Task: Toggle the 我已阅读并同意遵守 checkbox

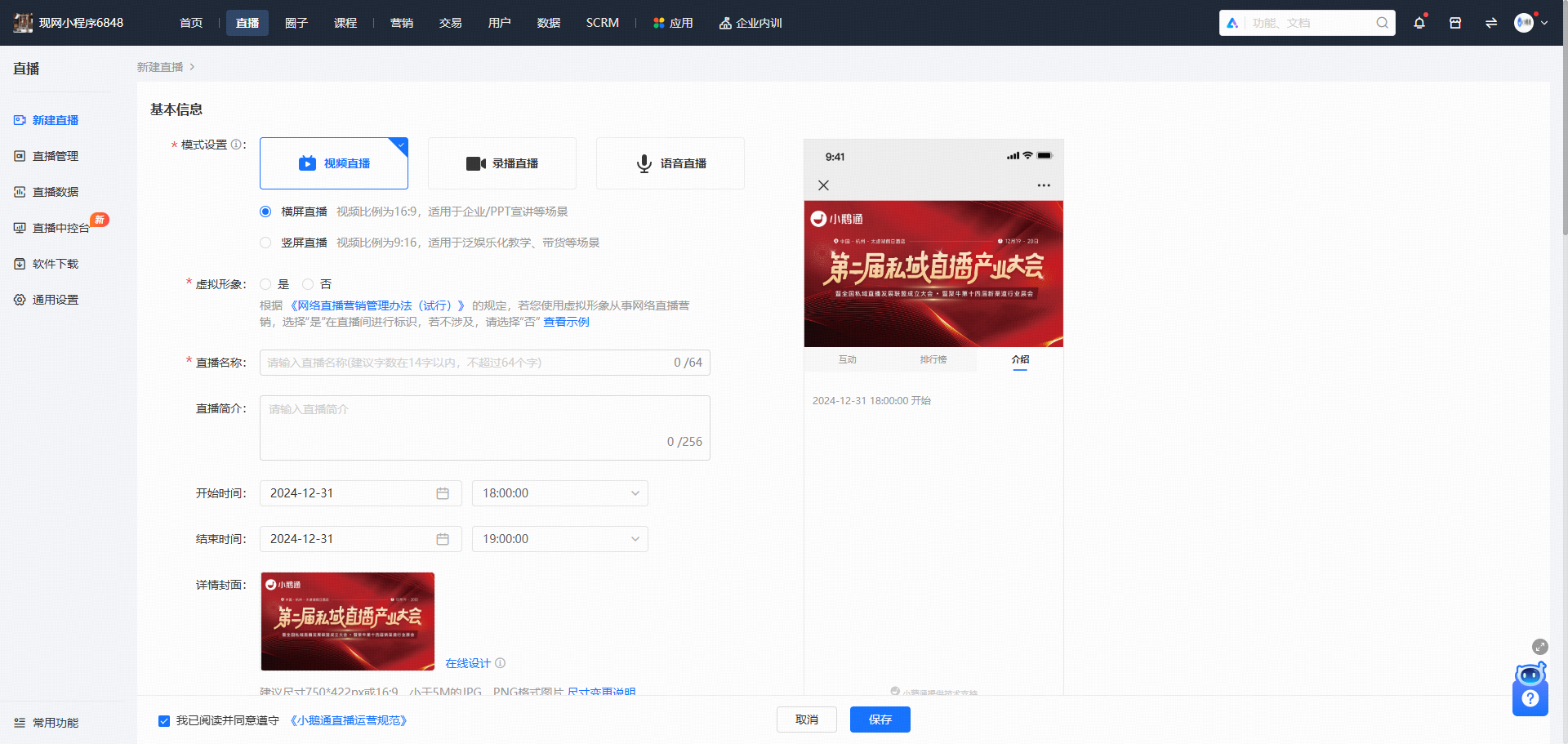Action: (164, 721)
